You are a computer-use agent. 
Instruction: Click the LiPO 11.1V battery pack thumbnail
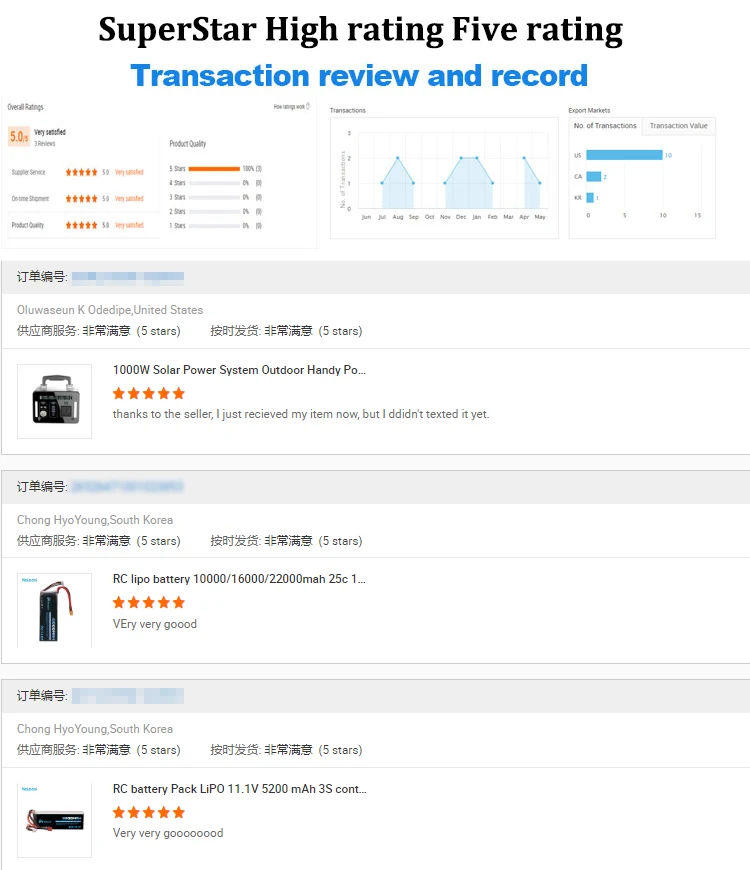click(55, 820)
